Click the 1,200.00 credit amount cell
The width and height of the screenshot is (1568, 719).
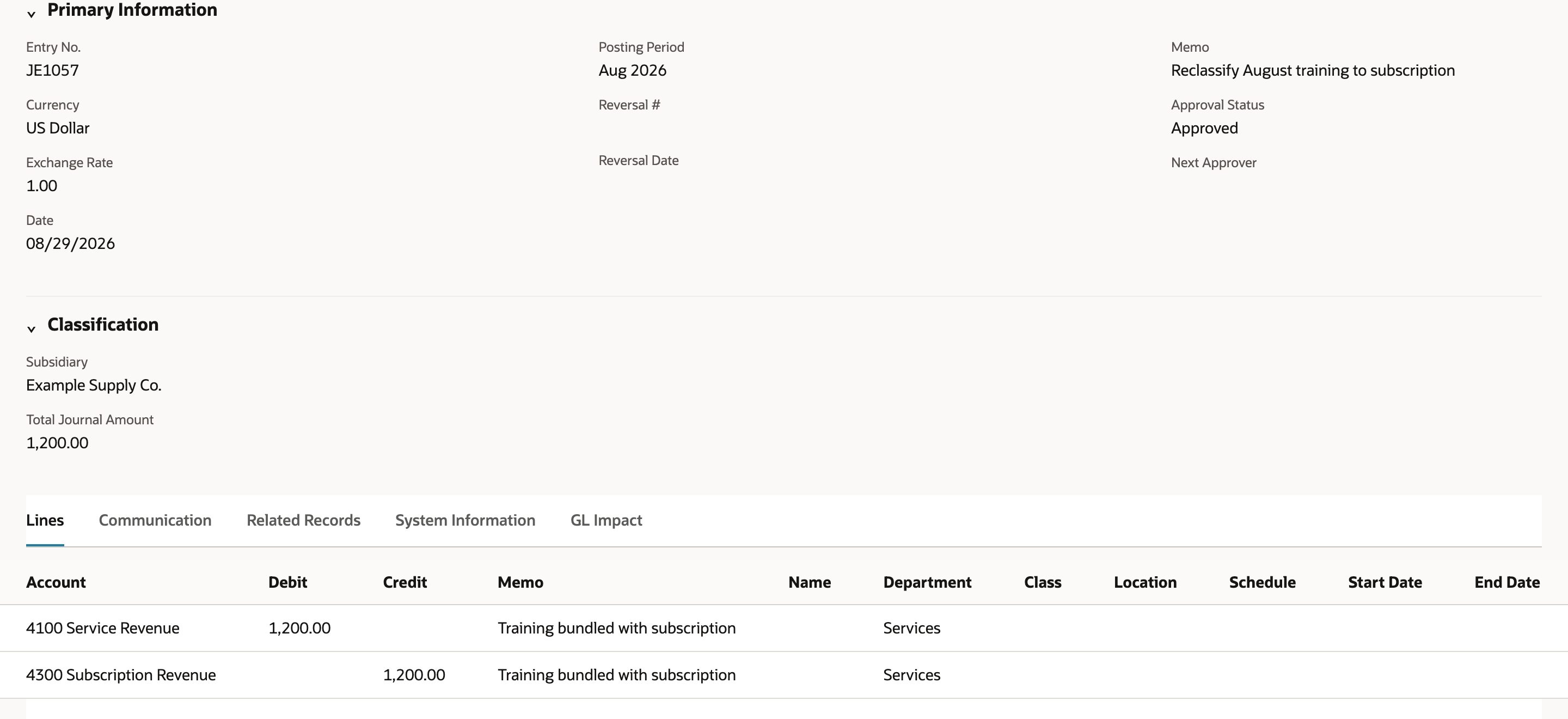[414, 674]
